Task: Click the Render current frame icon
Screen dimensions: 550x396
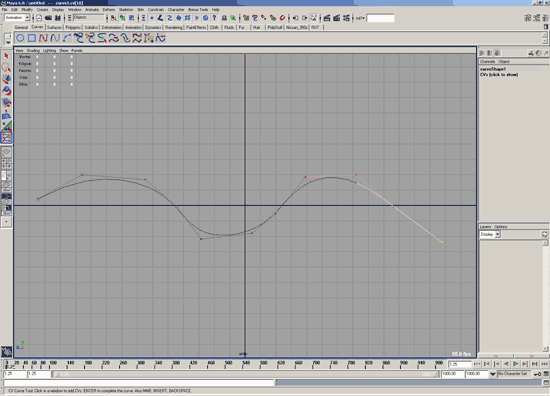Action: (327, 18)
